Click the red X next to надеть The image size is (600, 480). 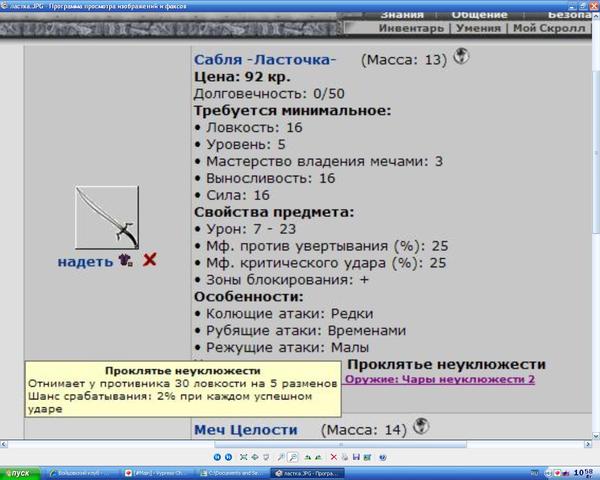coord(150,260)
